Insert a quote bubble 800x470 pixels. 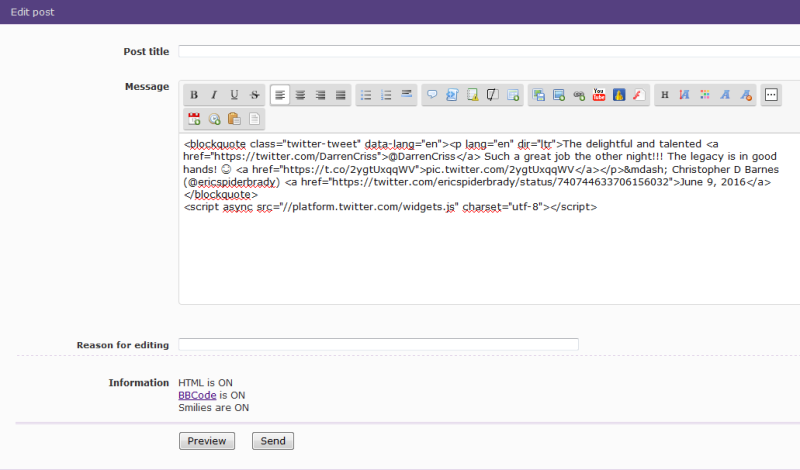coord(432,95)
